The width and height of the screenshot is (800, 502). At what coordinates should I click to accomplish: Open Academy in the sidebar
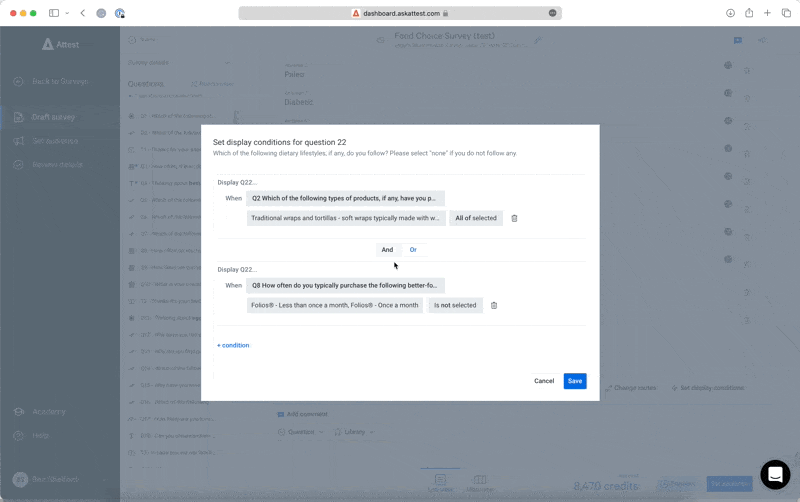tap(48, 412)
